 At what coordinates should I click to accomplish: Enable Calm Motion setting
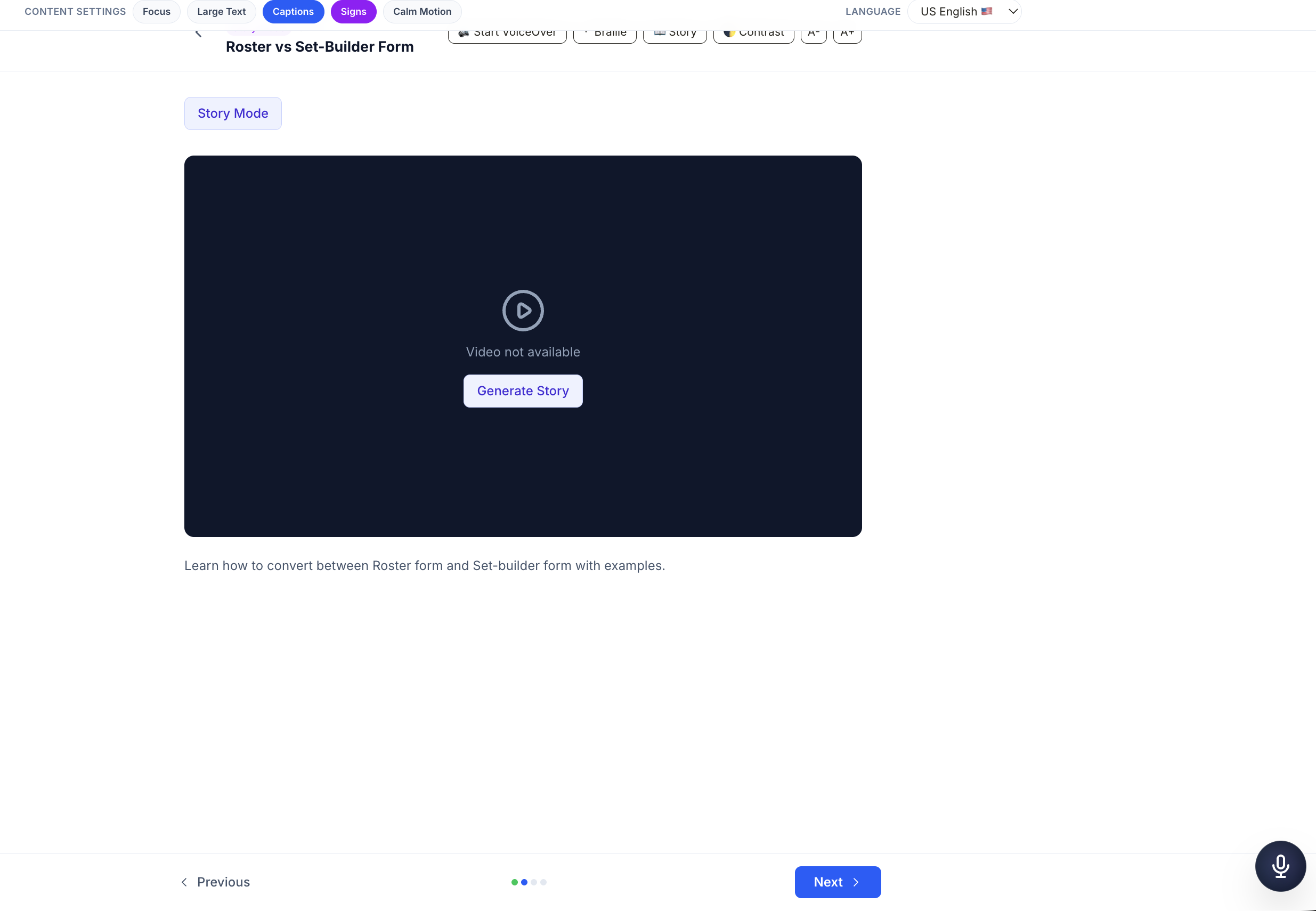tap(422, 11)
